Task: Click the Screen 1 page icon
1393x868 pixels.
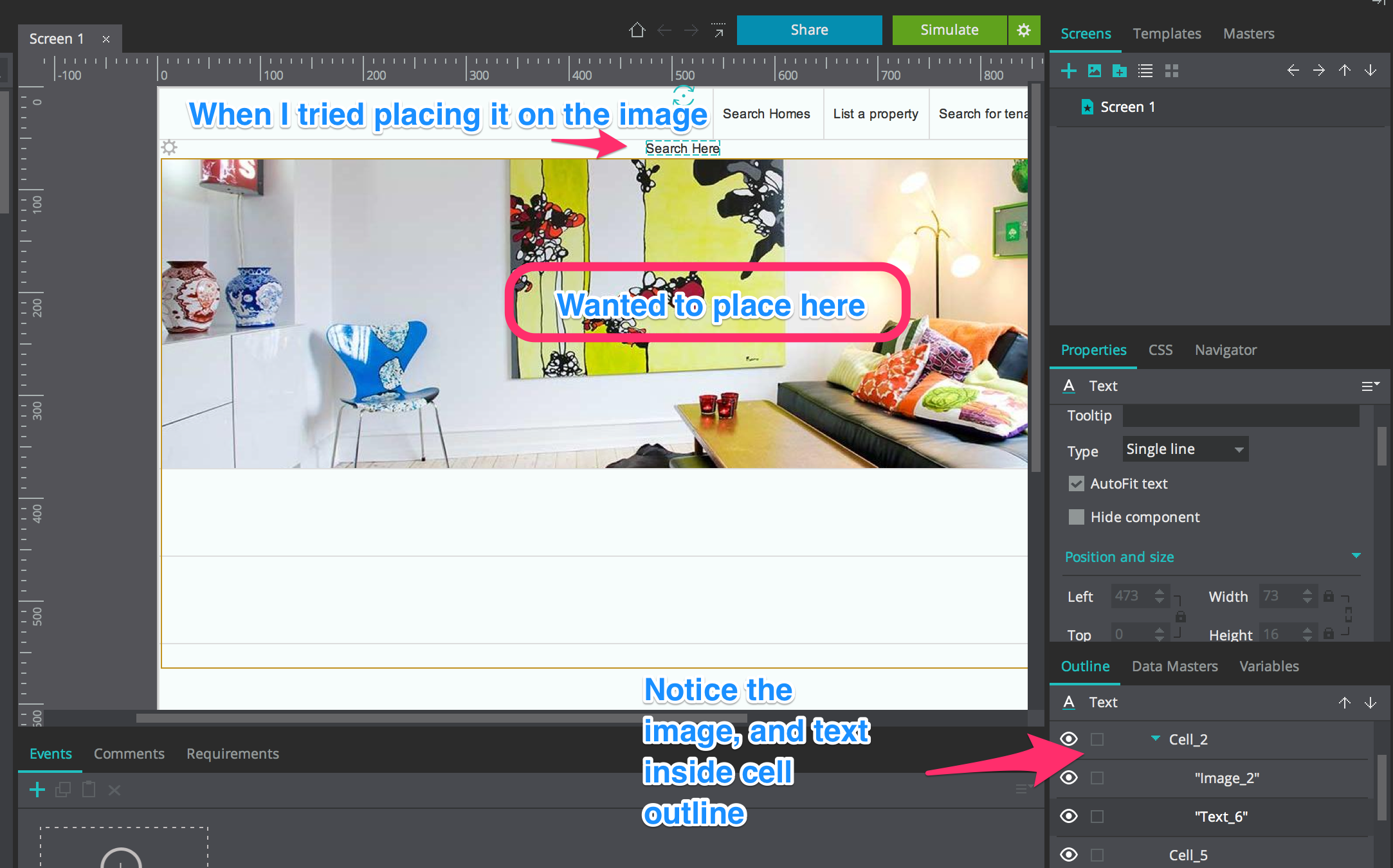Action: [x=1087, y=107]
